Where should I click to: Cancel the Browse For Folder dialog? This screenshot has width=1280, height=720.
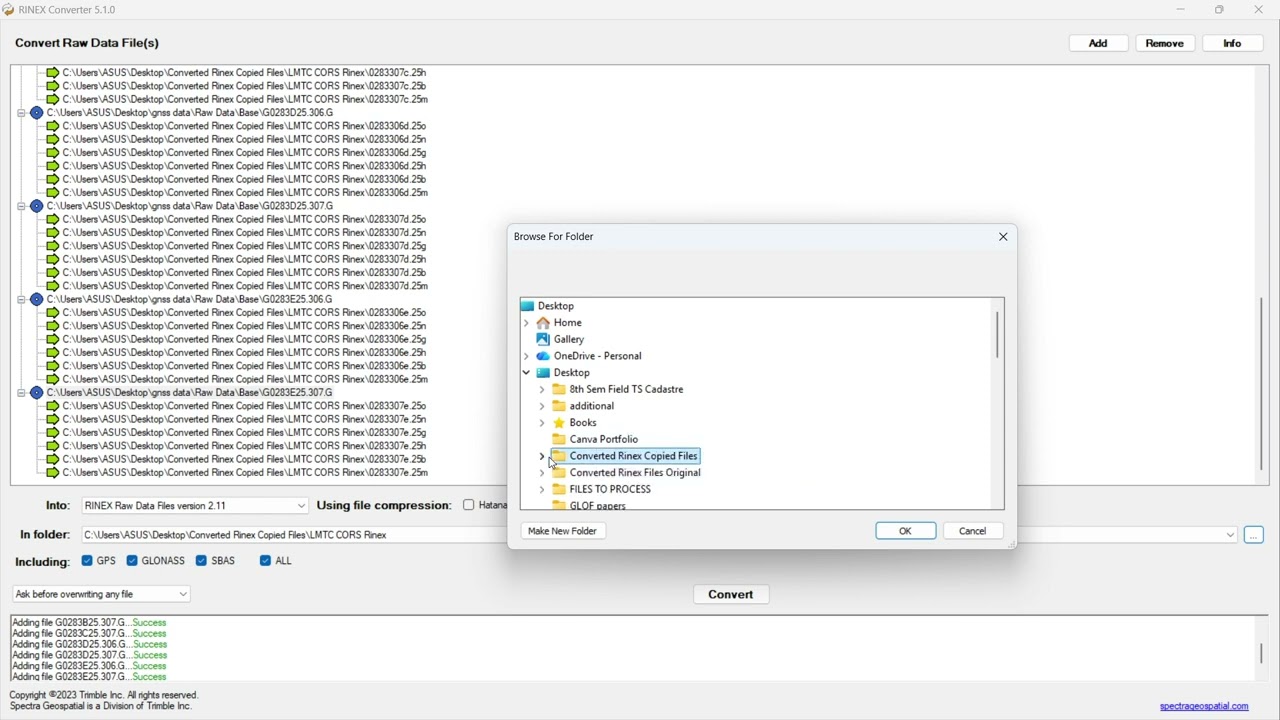(973, 531)
